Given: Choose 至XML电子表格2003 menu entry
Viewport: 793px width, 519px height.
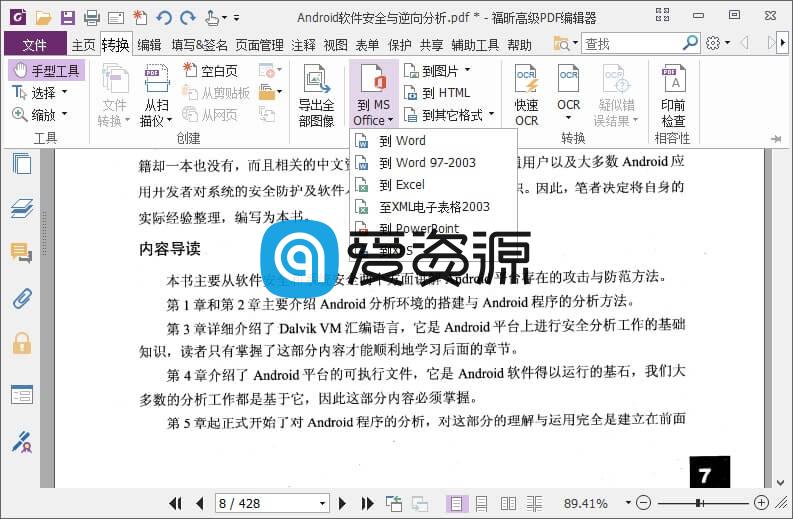Looking at the screenshot, I should 434,207.
